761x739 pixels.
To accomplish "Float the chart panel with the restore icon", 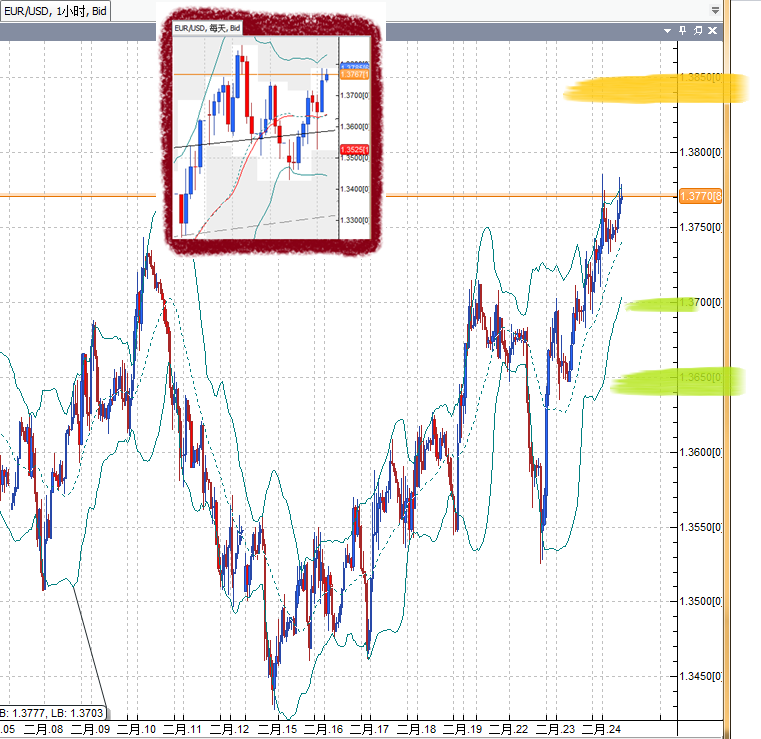I will tap(697, 31).
